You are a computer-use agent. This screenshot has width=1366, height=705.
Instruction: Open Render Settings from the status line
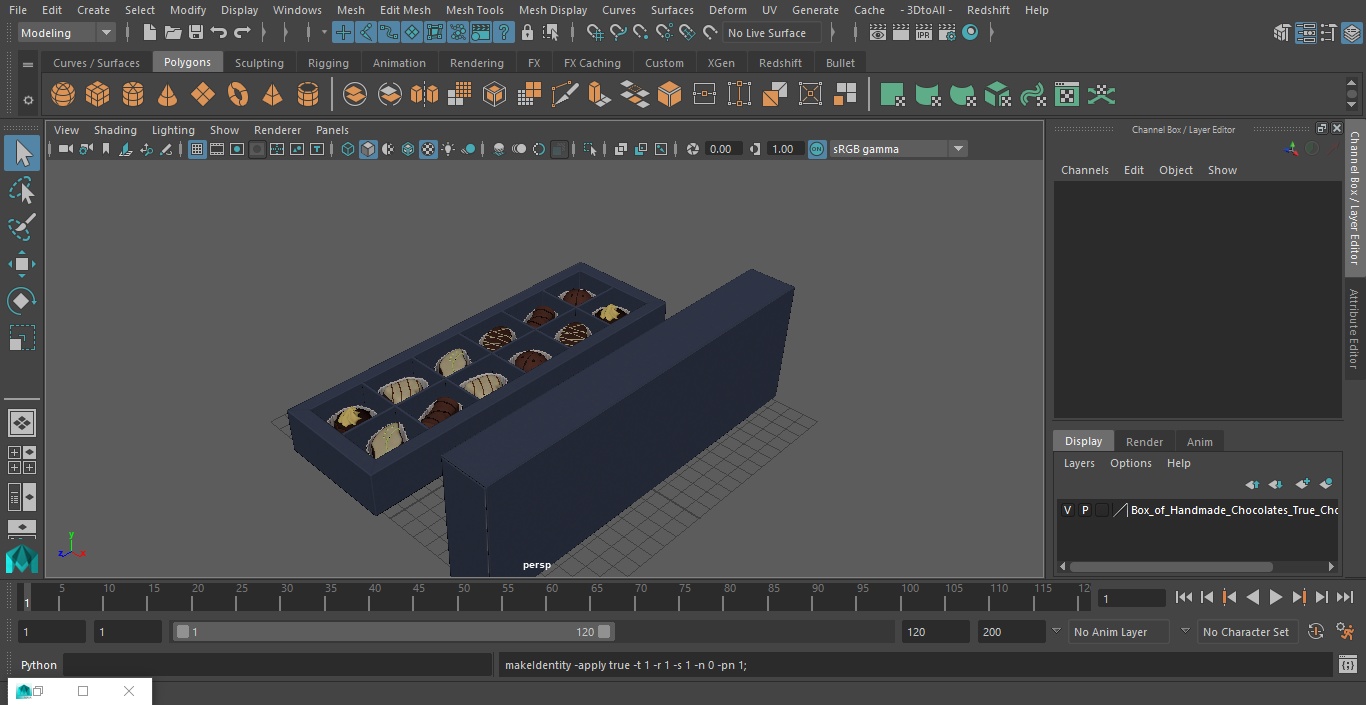946,33
